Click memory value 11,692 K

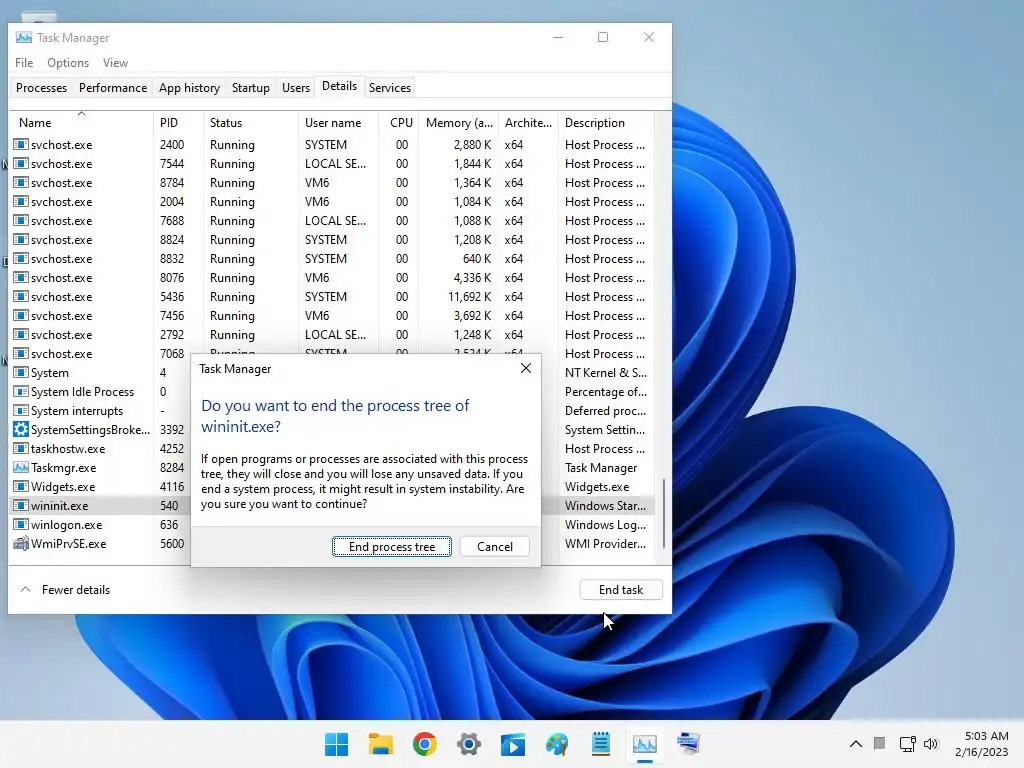tap(470, 296)
